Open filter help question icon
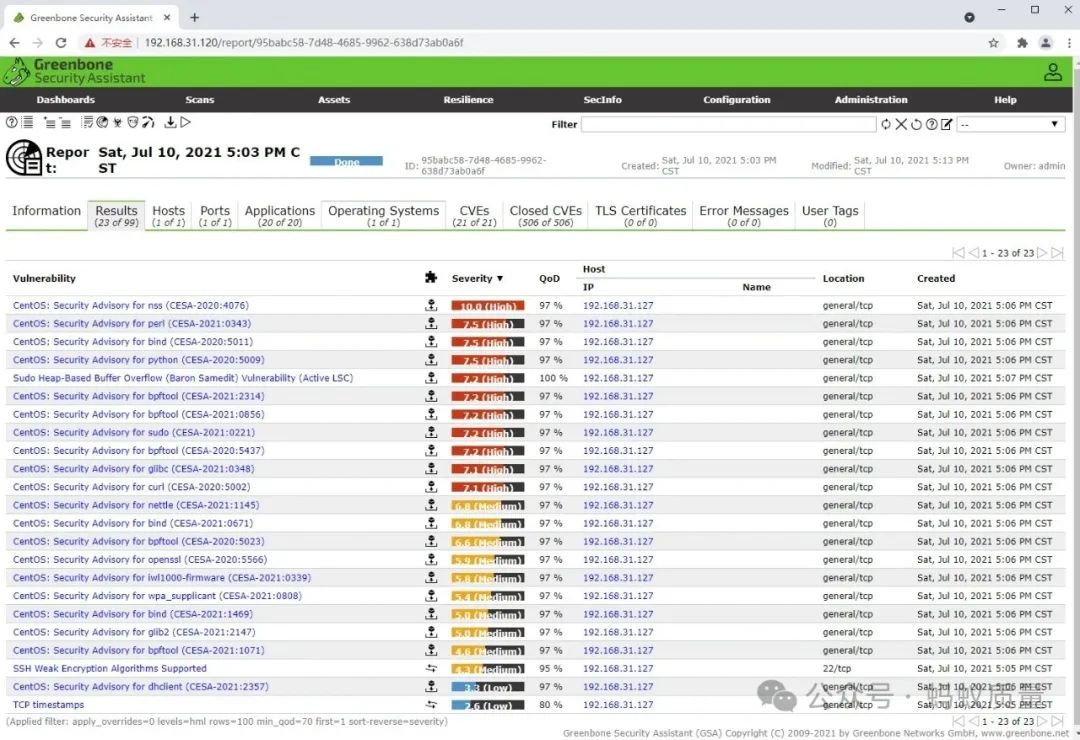 931,124
